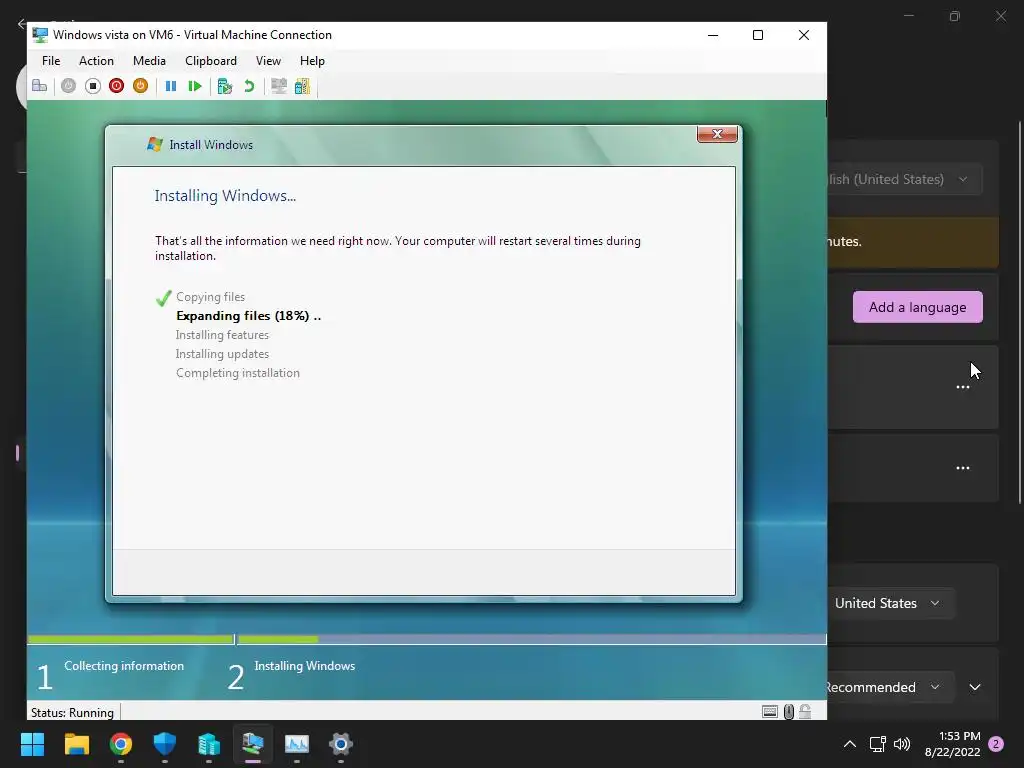Turn off the virtual machine

(x=93, y=86)
